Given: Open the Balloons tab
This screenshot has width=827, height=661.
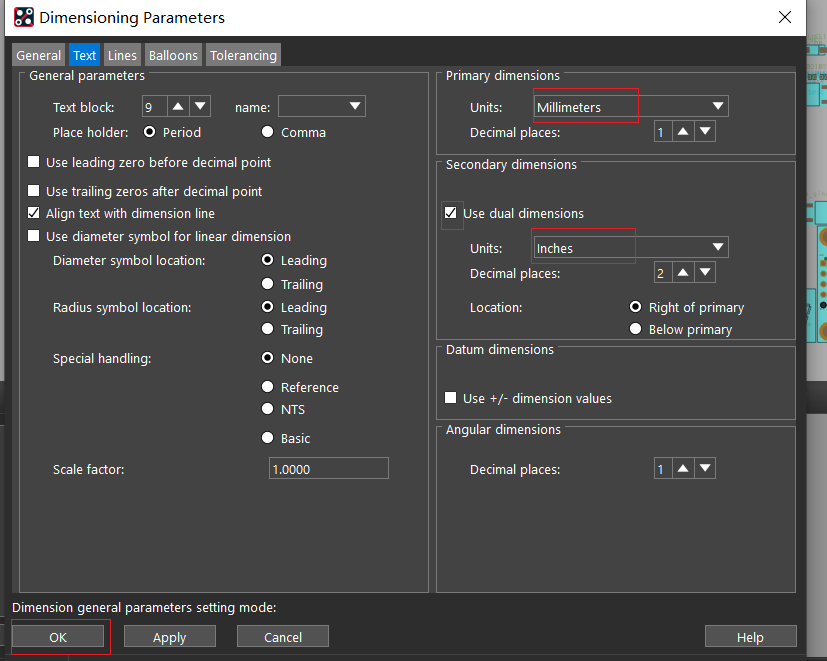Looking at the screenshot, I should point(173,55).
